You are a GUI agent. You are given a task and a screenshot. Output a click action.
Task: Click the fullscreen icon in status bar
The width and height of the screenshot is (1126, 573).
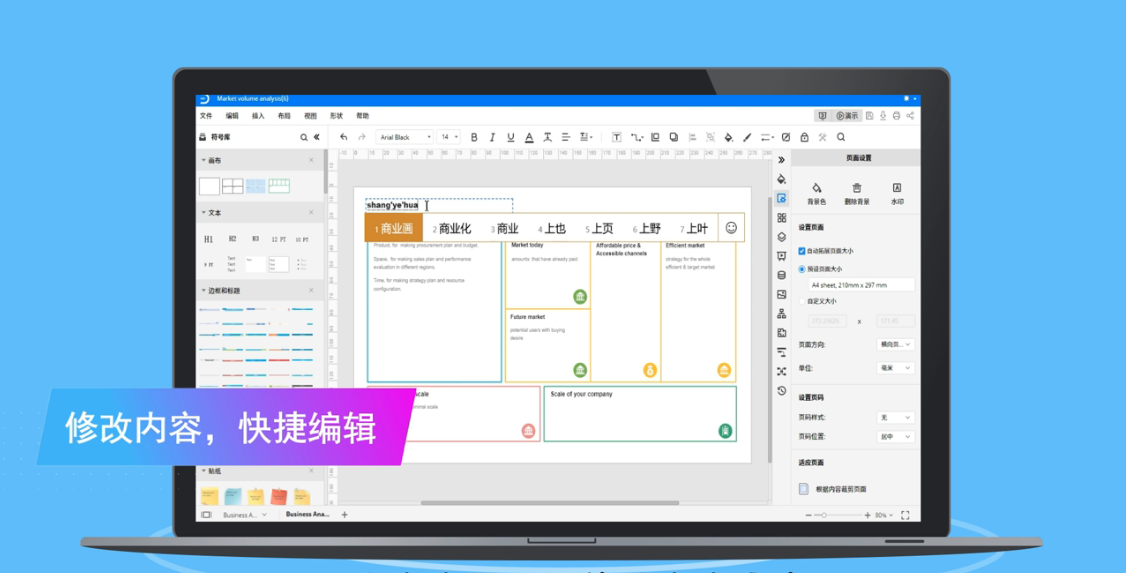point(905,515)
